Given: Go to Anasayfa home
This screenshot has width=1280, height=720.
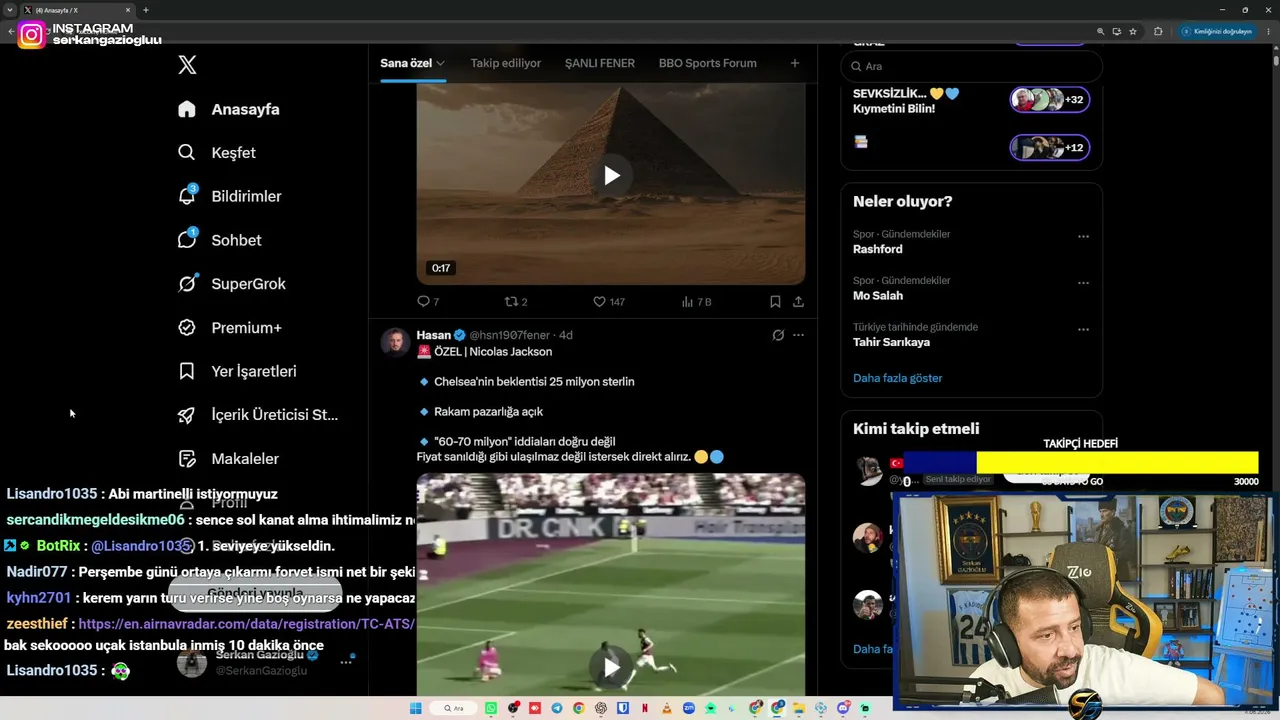Looking at the screenshot, I should click(229, 109).
